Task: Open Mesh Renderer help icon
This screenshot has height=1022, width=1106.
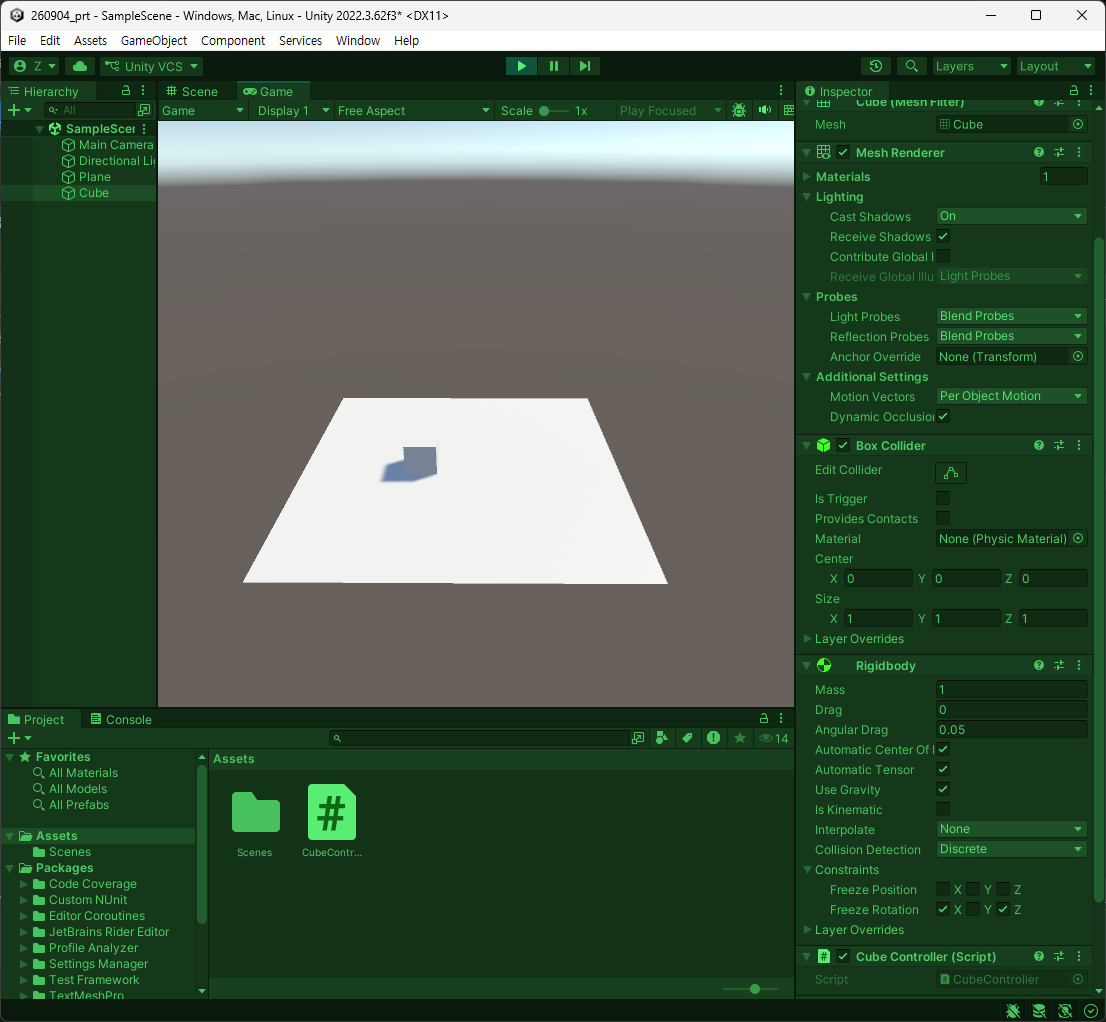Action: 1038,152
